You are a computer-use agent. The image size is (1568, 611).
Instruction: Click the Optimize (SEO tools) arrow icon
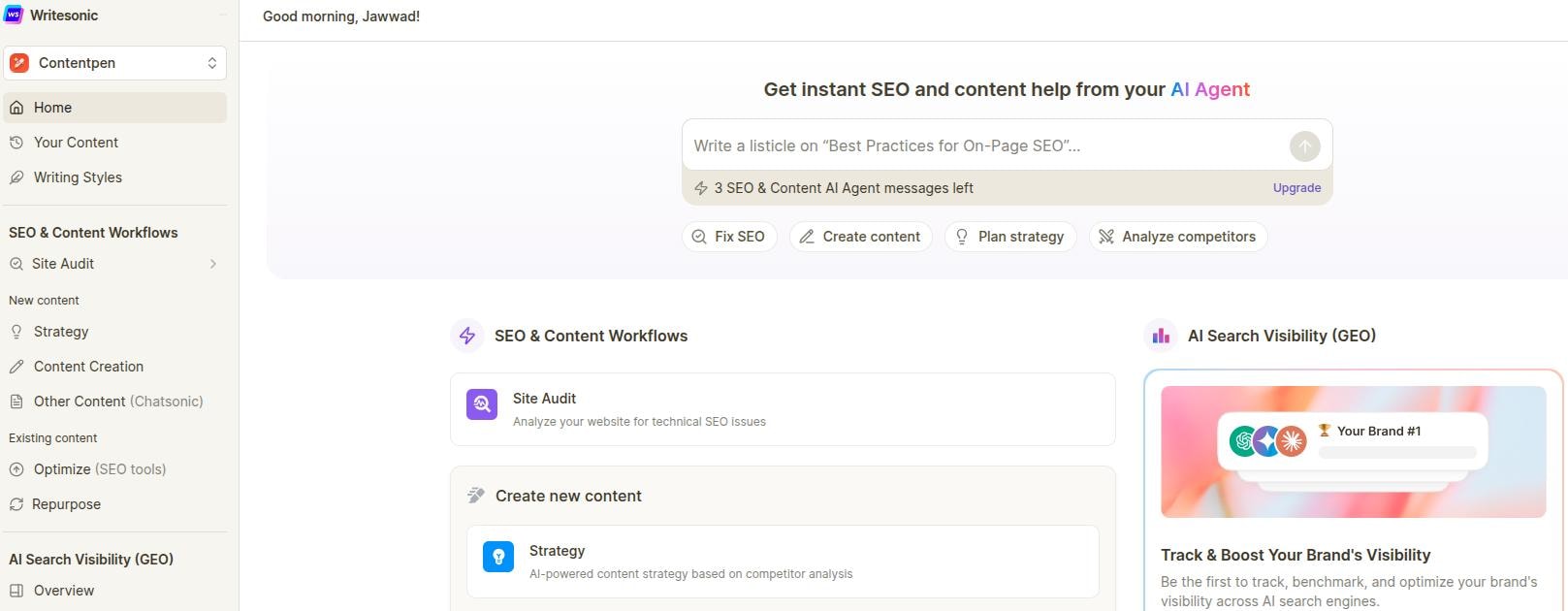click(x=16, y=469)
